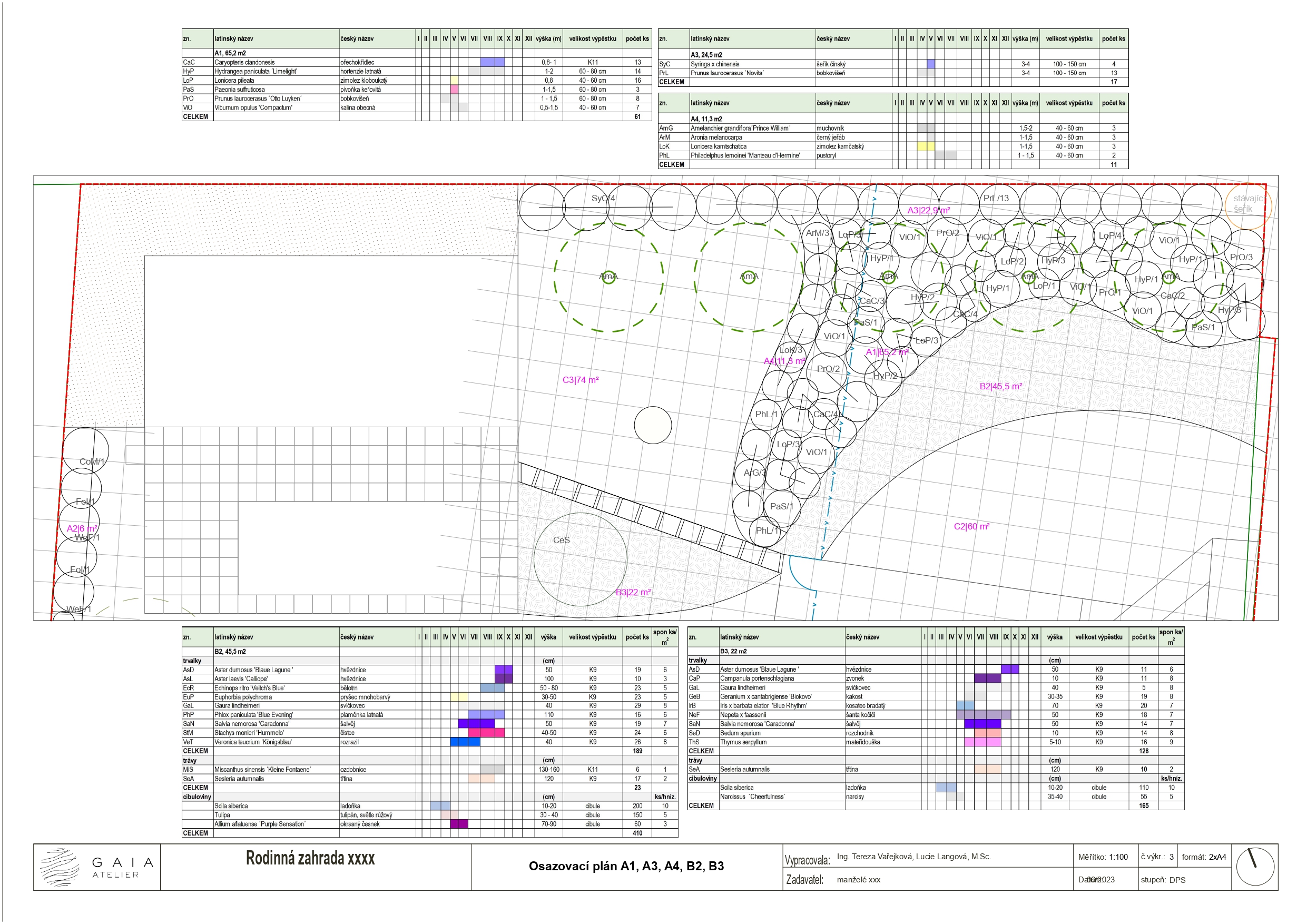Select the SyC/4 shrub label
The height and width of the screenshot is (924, 1307).
click(603, 198)
